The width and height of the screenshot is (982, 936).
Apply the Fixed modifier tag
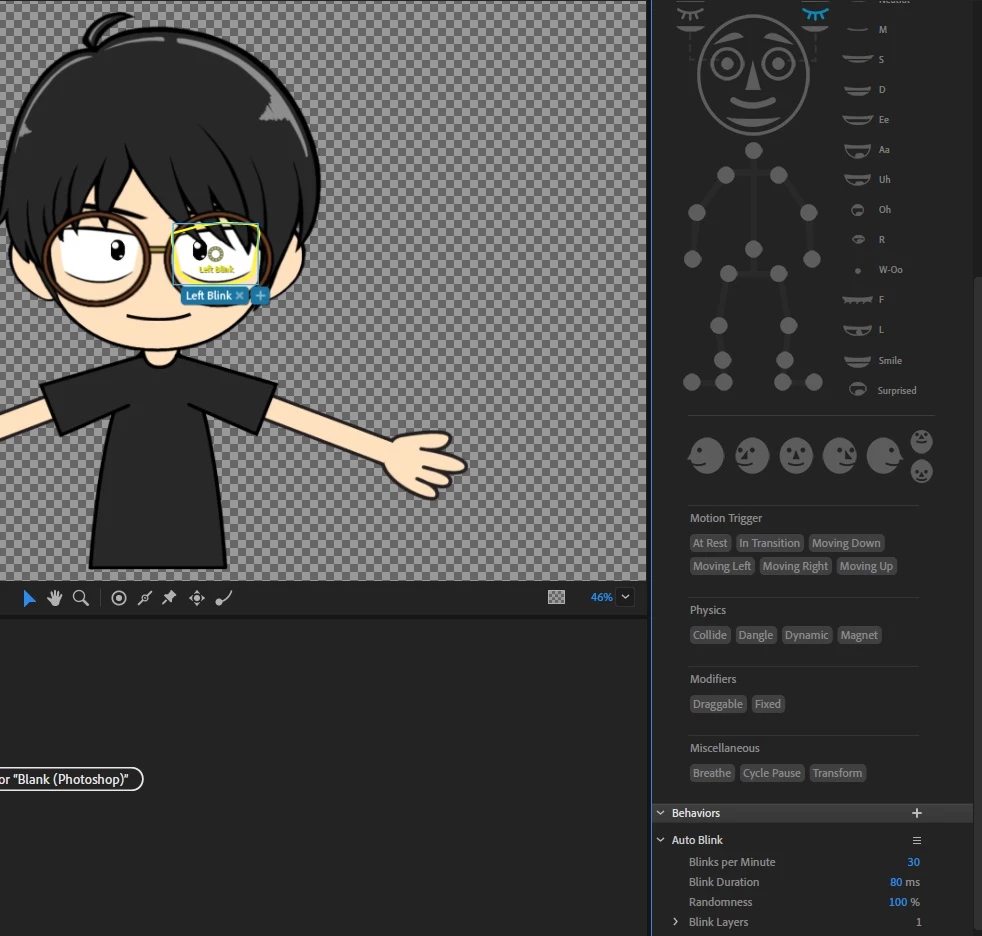click(767, 704)
